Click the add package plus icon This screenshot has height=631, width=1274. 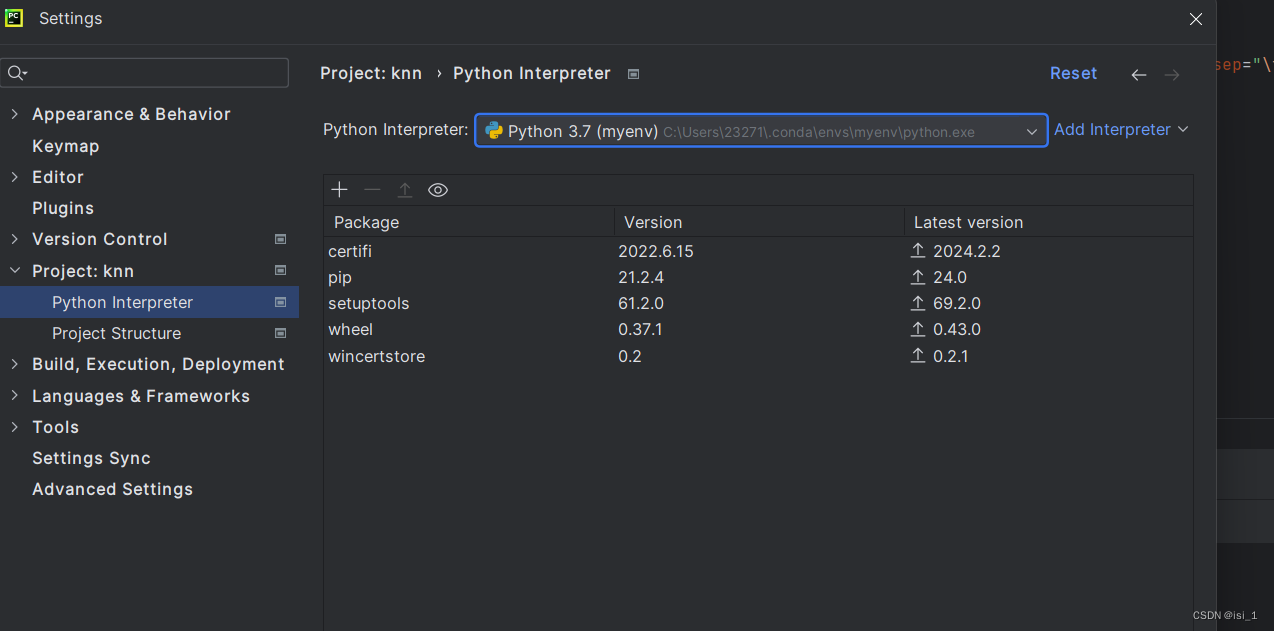click(x=340, y=190)
